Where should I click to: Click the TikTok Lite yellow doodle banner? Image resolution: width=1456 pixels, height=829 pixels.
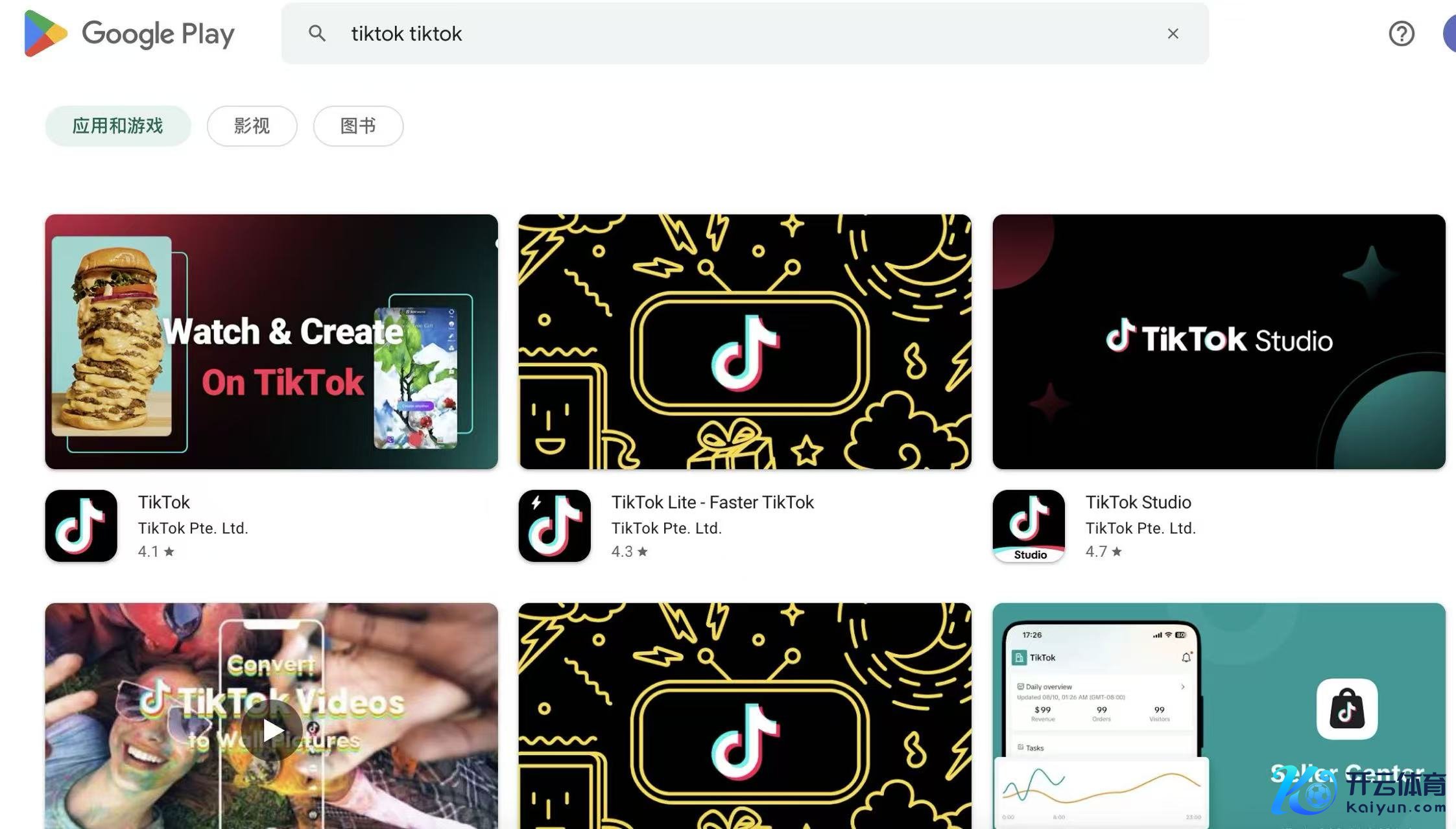point(745,342)
